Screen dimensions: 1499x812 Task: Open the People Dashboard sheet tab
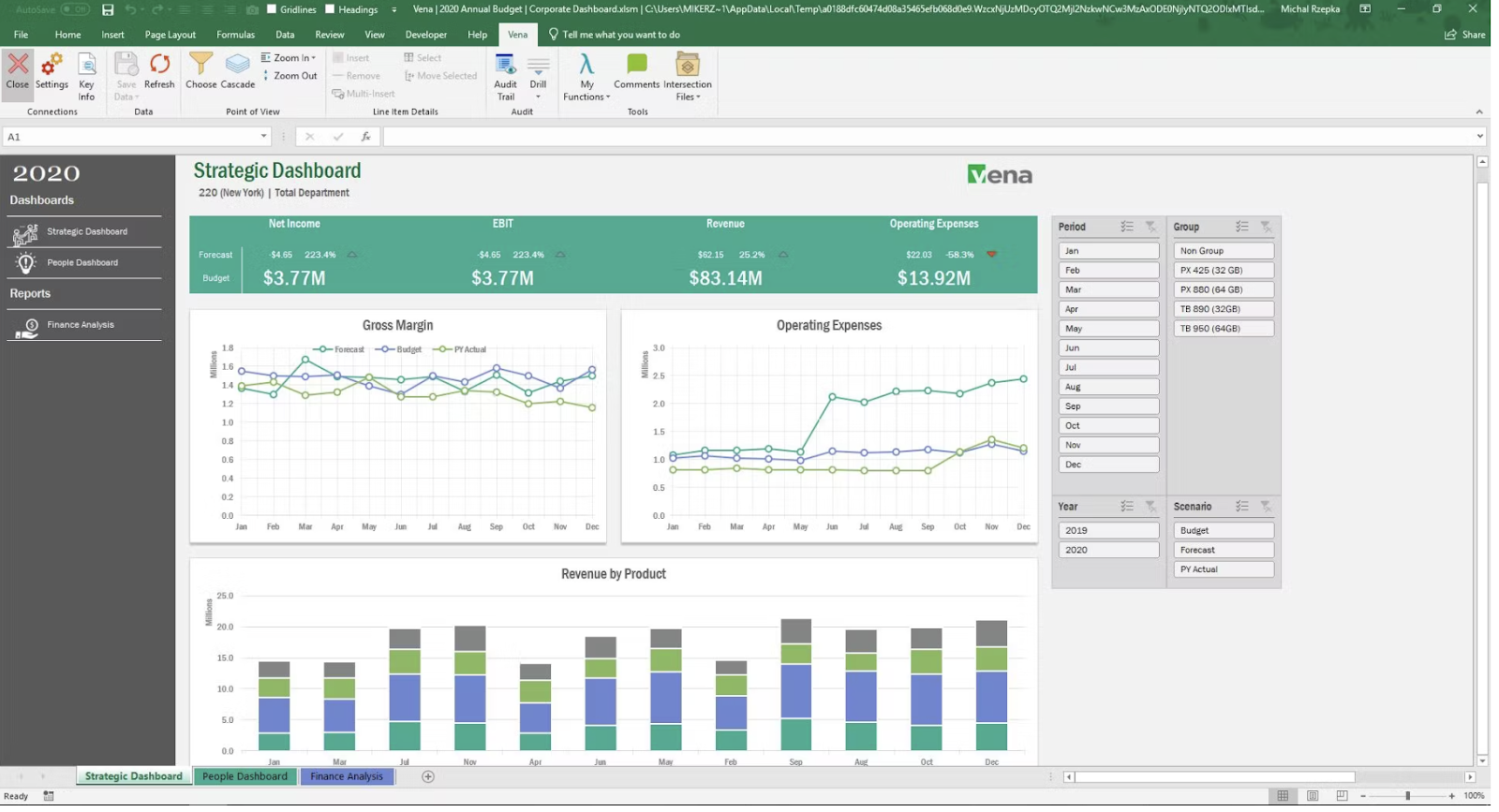pyautogui.click(x=245, y=776)
